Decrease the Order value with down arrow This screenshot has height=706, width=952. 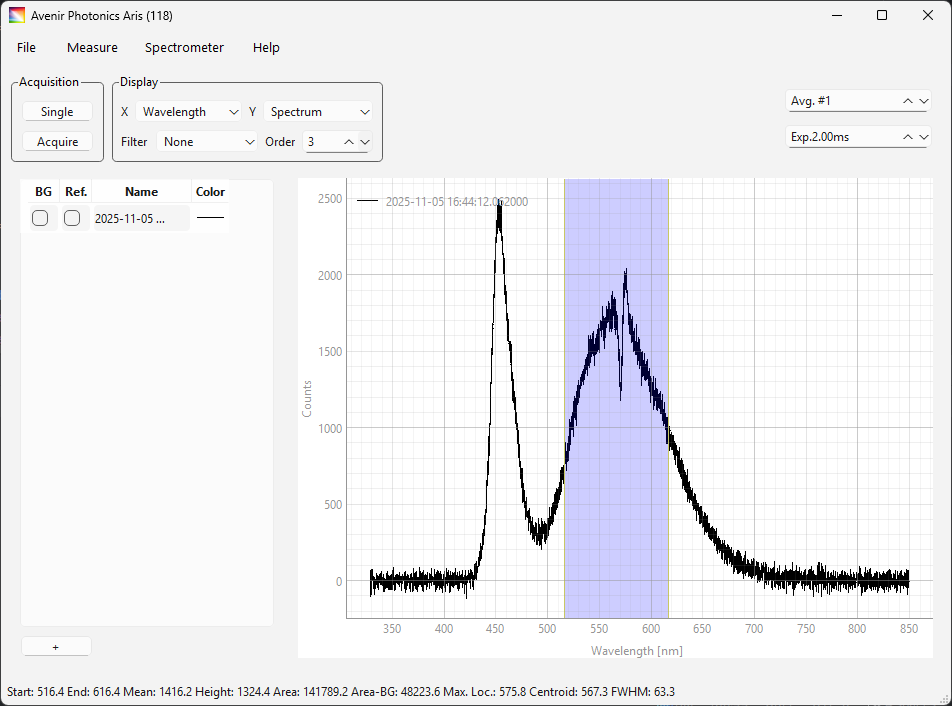point(365,142)
